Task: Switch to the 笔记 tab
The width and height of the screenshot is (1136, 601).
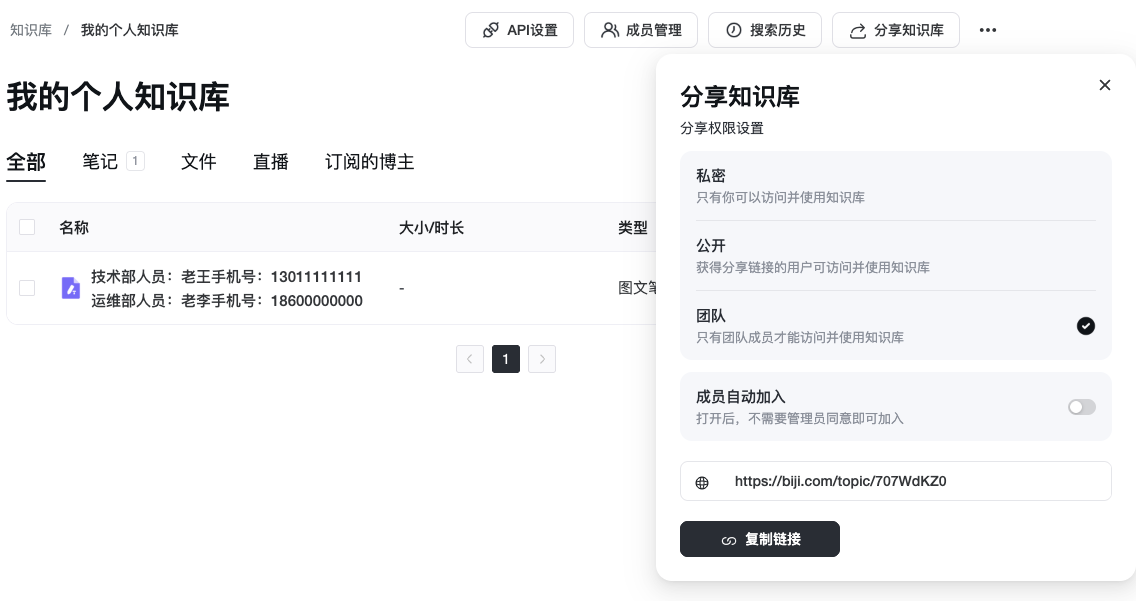Action: point(100,162)
